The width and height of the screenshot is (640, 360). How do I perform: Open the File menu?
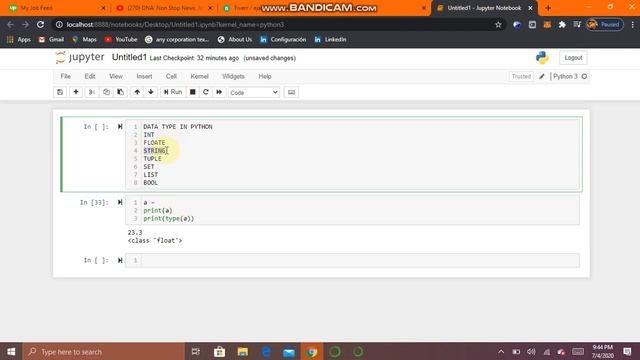(65, 76)
